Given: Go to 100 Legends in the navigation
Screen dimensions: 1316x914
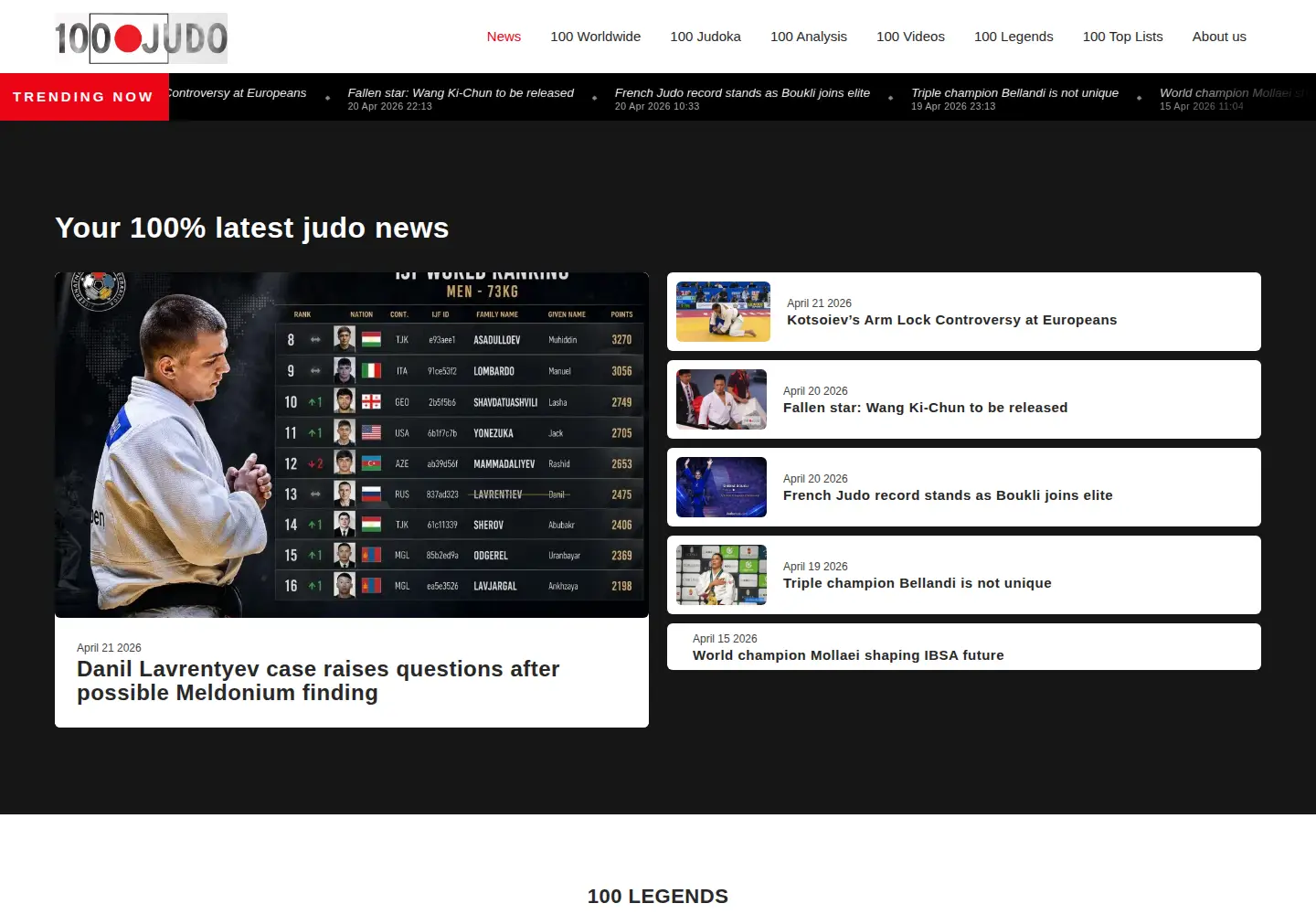Looking at the screenshot, I should pyautogui.click(x=1014, y=37).
